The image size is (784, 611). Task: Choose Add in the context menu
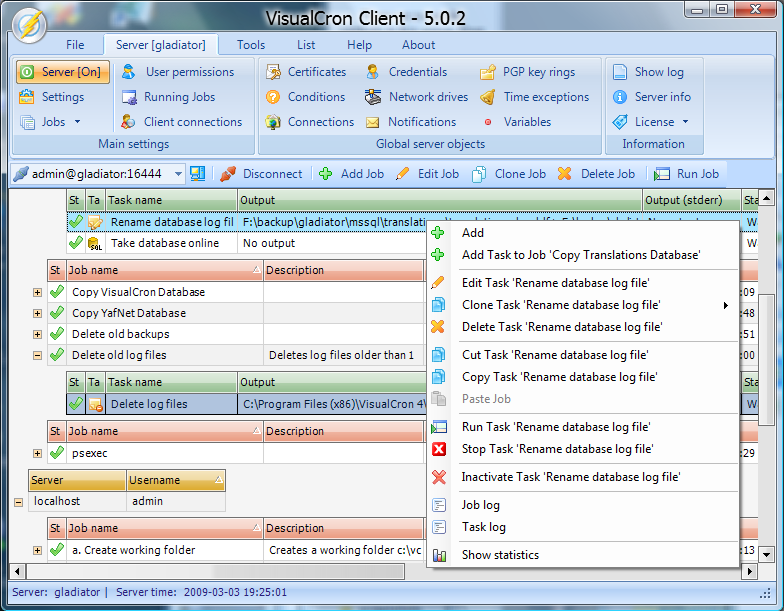point(583,233)
